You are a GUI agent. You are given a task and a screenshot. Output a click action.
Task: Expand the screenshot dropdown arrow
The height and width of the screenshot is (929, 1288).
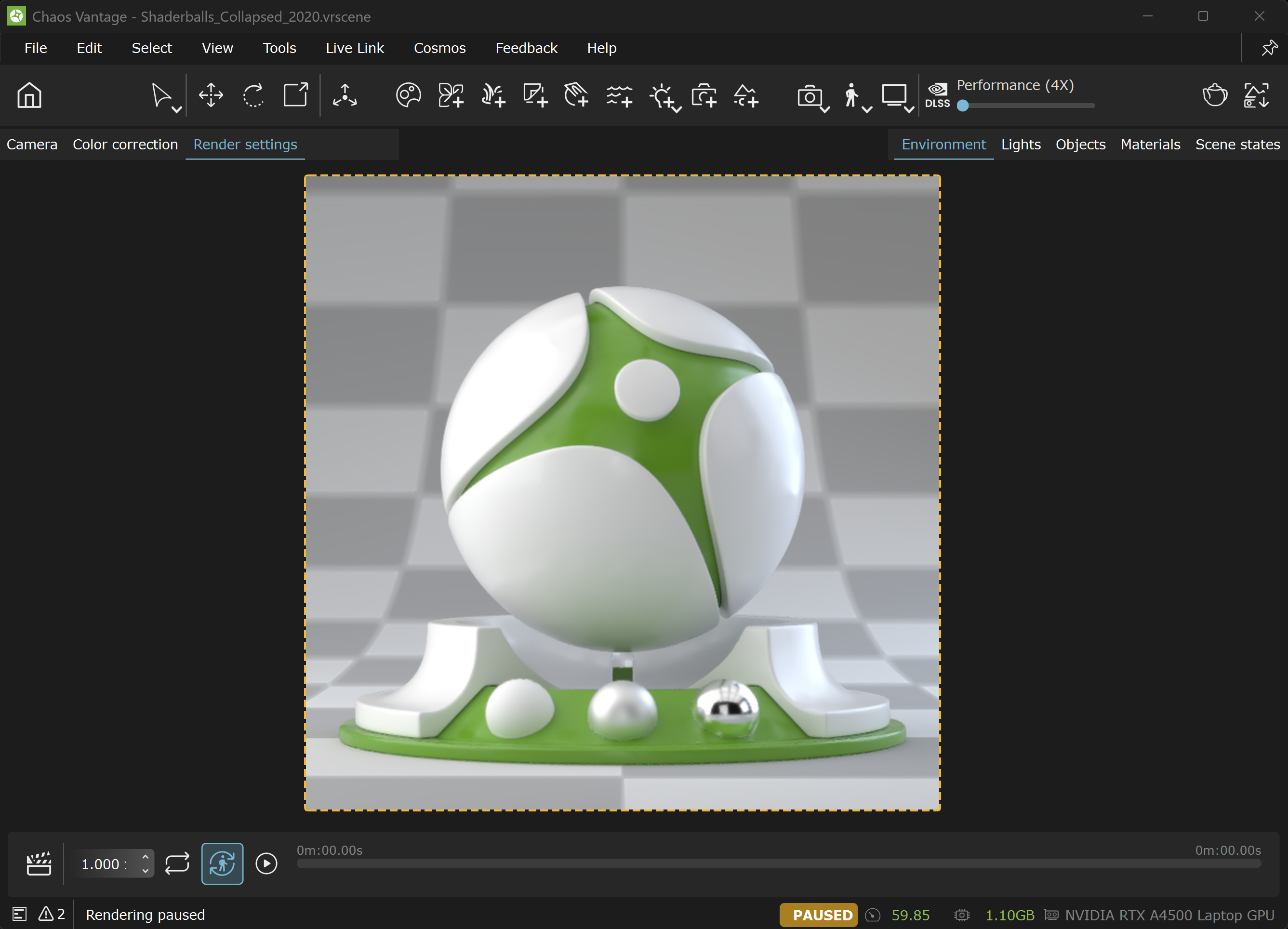(824, 109)
